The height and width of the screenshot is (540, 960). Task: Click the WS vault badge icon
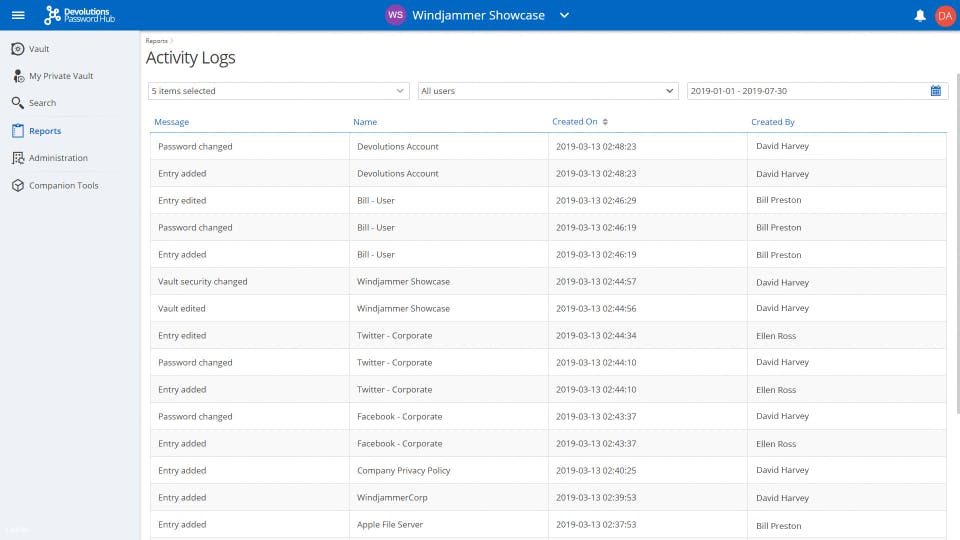pos(396,15)
